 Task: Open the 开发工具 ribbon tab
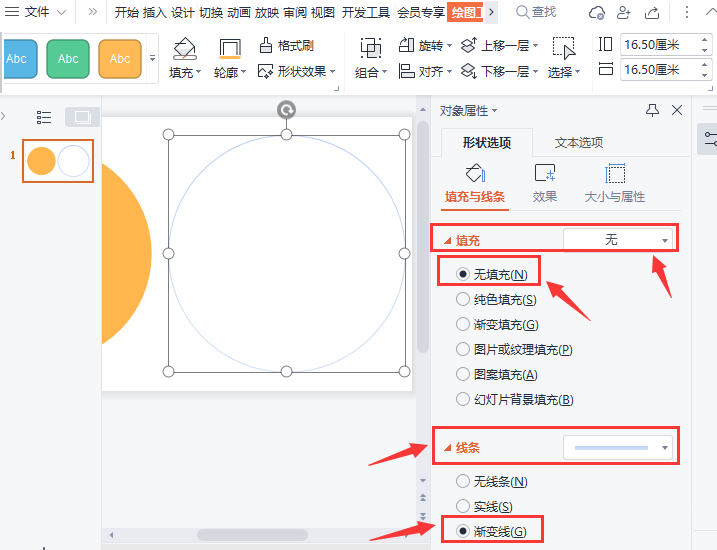coord(366,12)
